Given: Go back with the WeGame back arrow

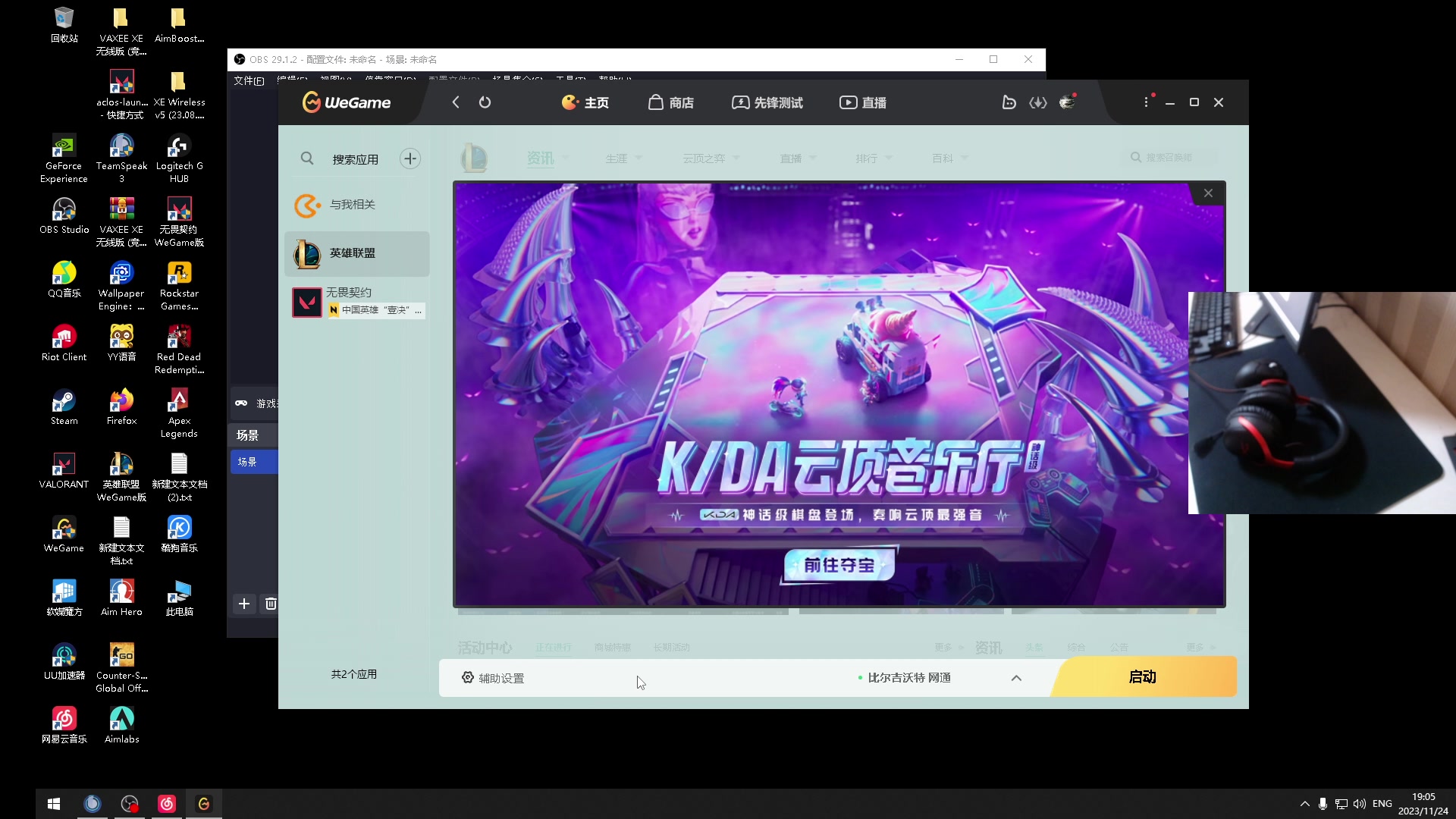Looking at the screenshot, I should 456,102.
